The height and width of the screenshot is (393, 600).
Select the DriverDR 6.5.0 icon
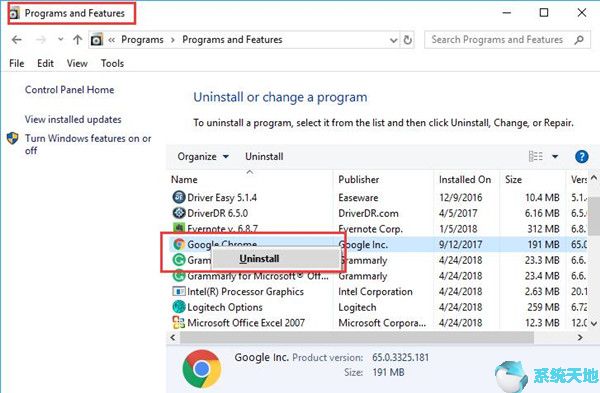click(179, 213)
